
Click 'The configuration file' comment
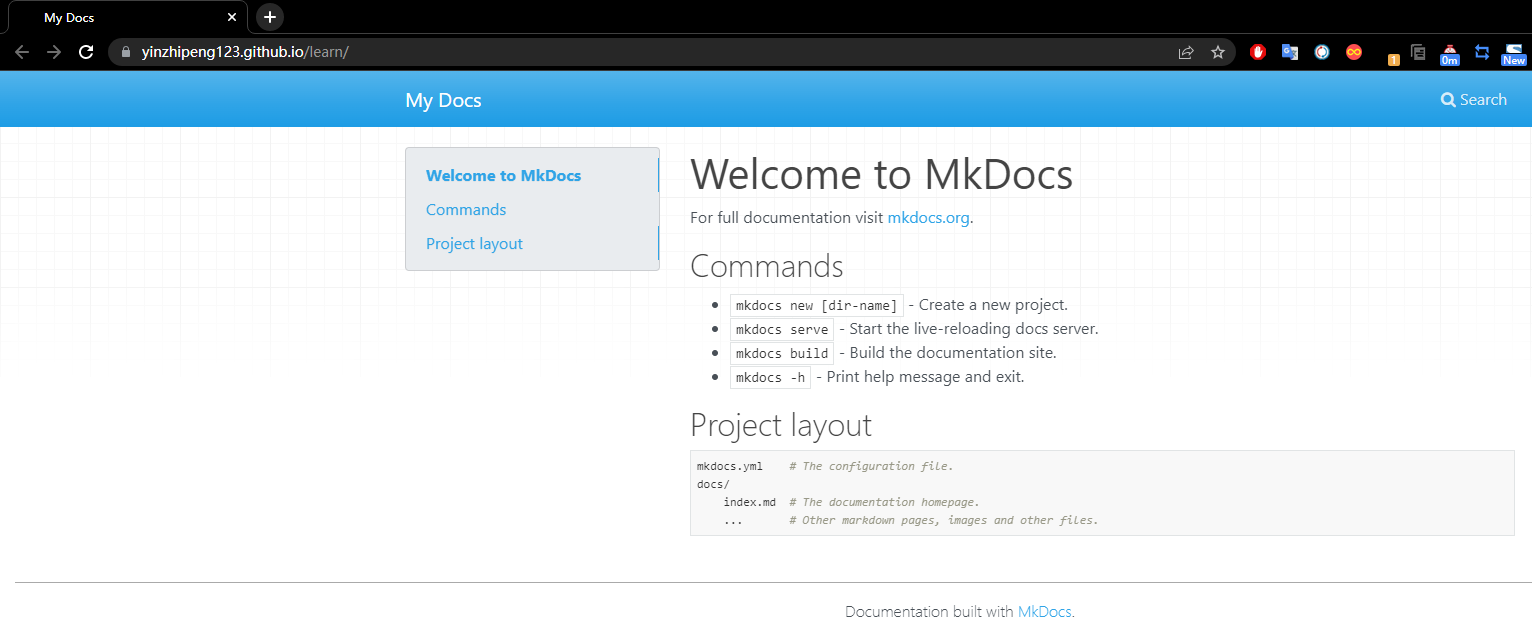click(871, 466)
